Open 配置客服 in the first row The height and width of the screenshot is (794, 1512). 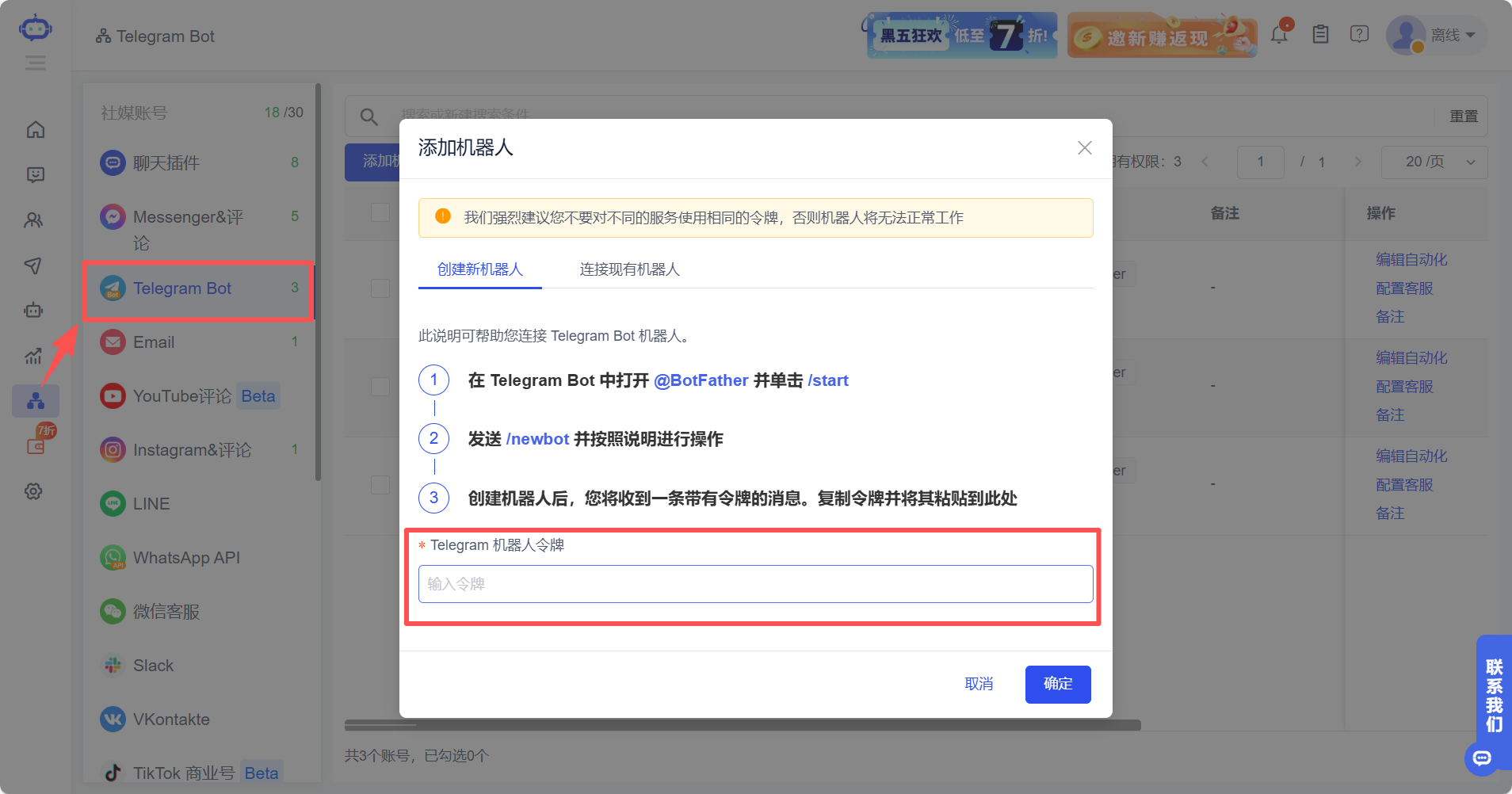pyautogui.click(x=1405, y=288)
